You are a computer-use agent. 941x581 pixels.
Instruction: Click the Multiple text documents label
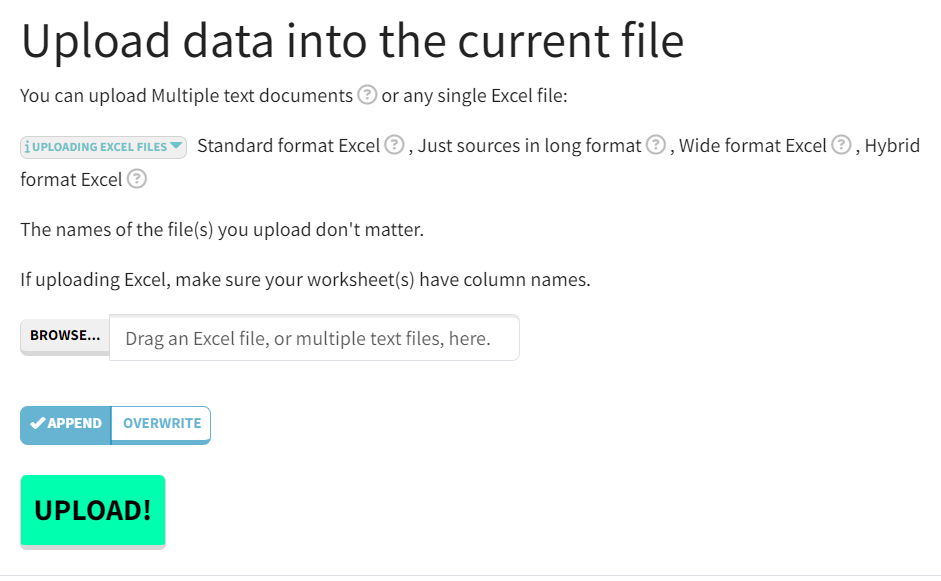click(x=252, y=96)
